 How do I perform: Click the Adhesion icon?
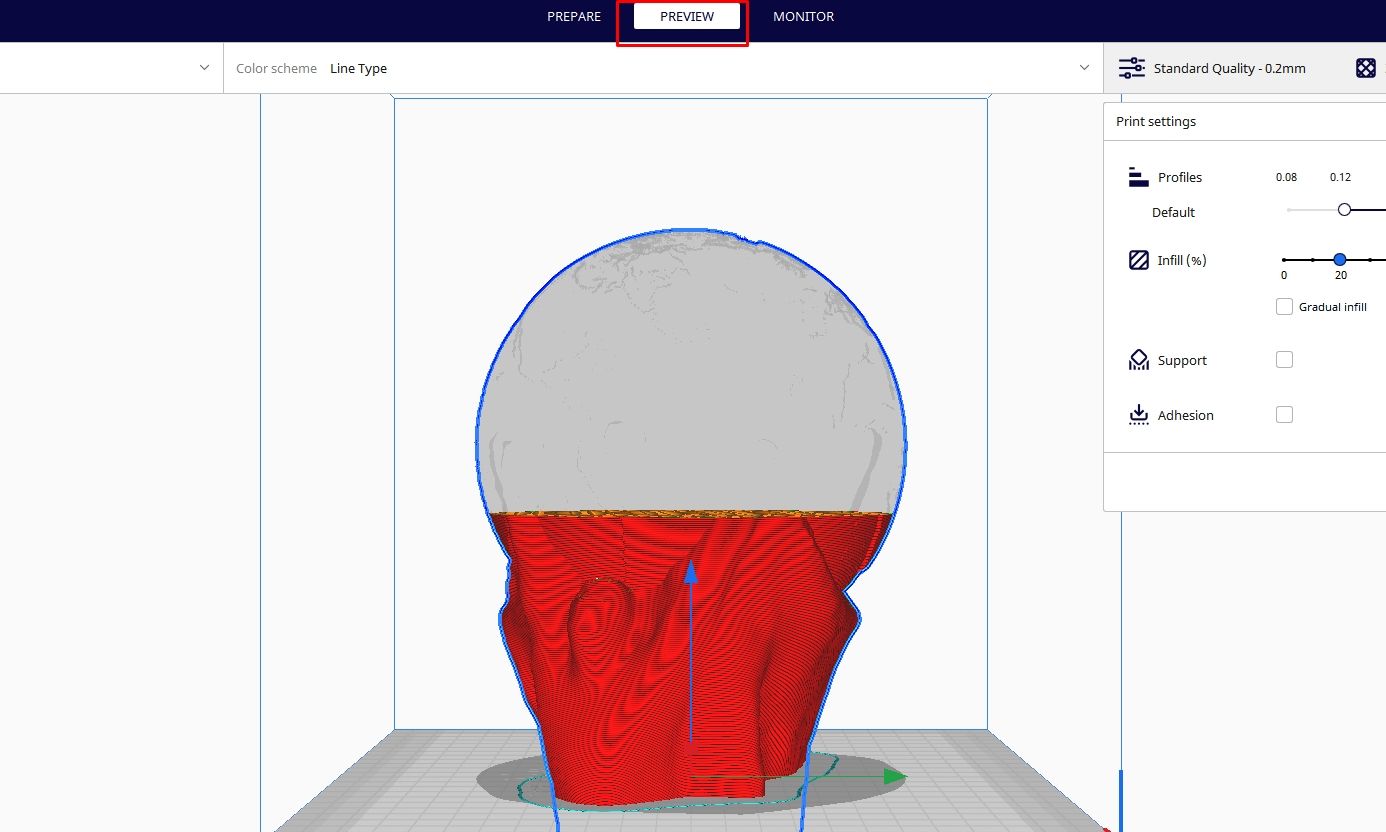tap(1139, 414)
